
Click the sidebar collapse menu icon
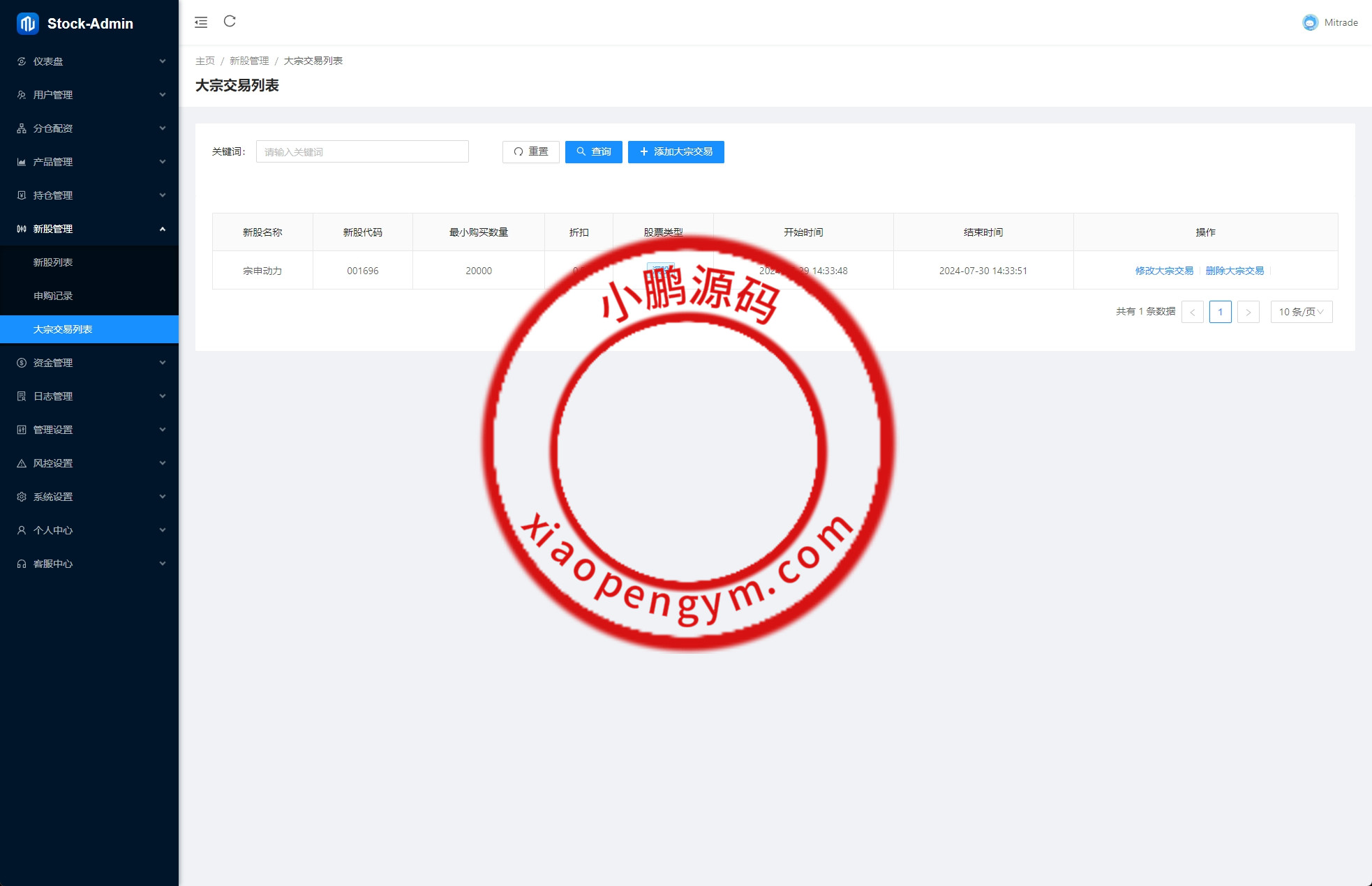201,22
